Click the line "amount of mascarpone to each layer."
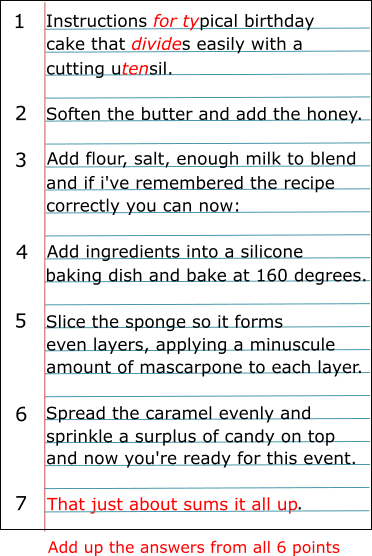The height and width of the screenshot is (556, 372). (204, 368)
